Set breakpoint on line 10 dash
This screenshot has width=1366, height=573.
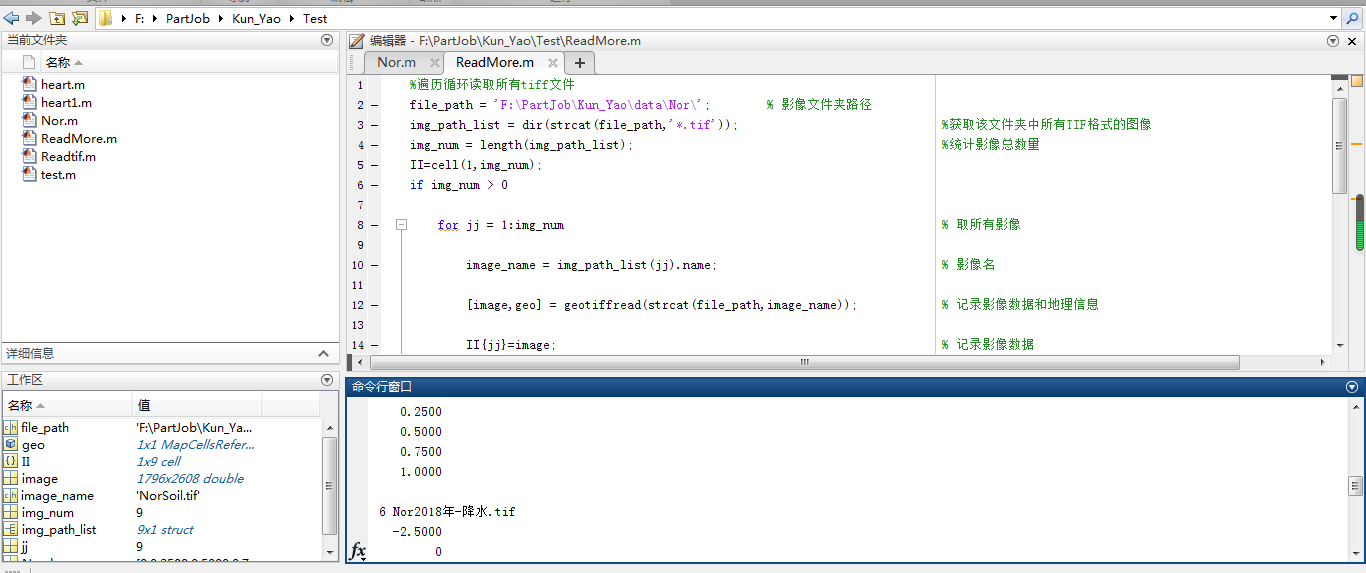(374, 265)
